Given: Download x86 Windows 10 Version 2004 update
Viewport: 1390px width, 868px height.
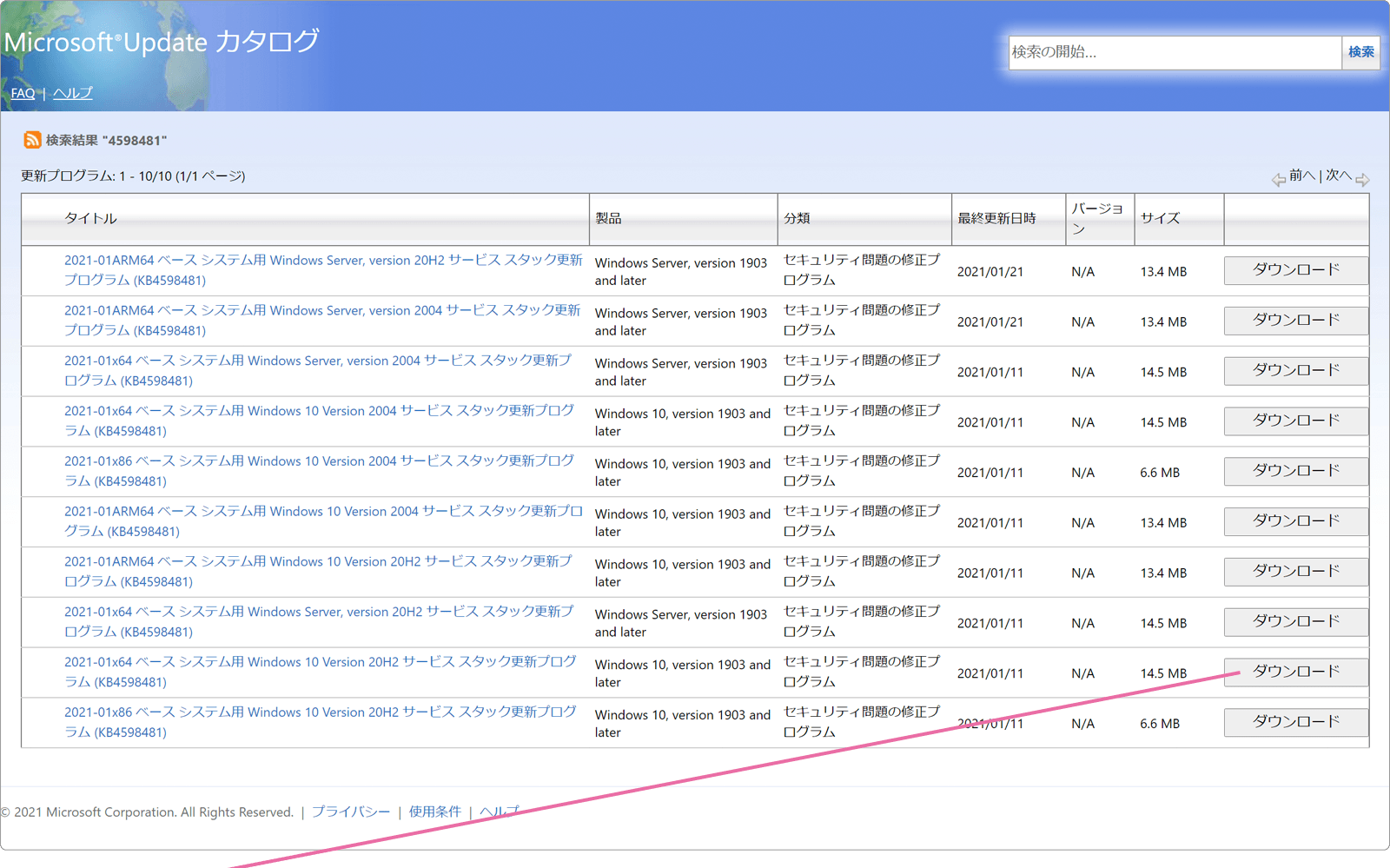Looking at the screenshot, I should [x=1296, y=471].
